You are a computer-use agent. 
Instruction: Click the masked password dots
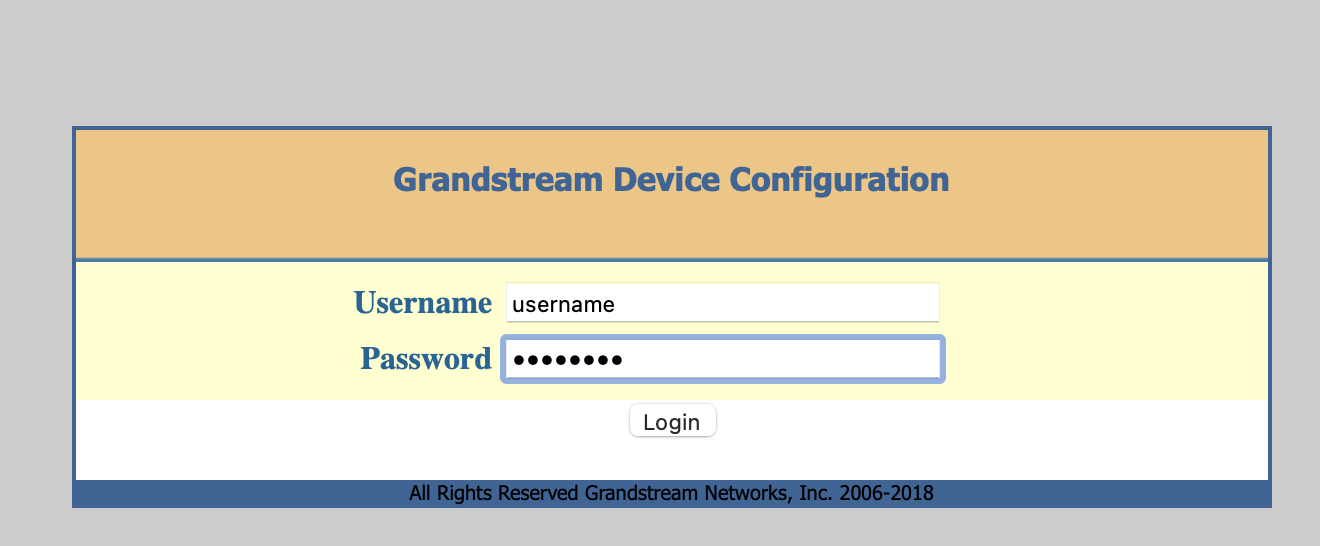pos(562,360)
